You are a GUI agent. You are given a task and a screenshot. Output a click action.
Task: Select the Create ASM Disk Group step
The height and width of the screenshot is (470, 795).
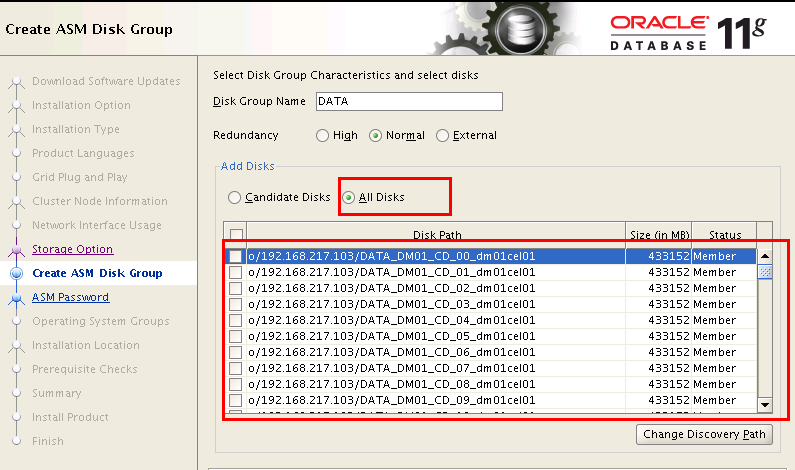(97, 273)
